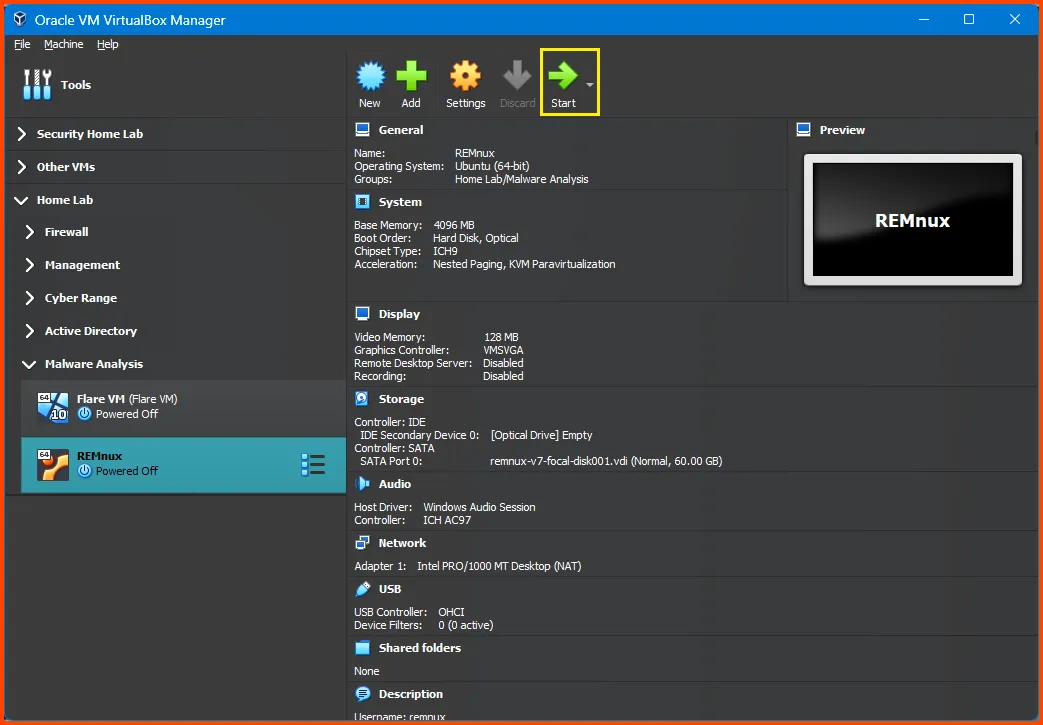Click the Shared folders icon
Screen dimensions: 1043x725
(x=363, y=648)
